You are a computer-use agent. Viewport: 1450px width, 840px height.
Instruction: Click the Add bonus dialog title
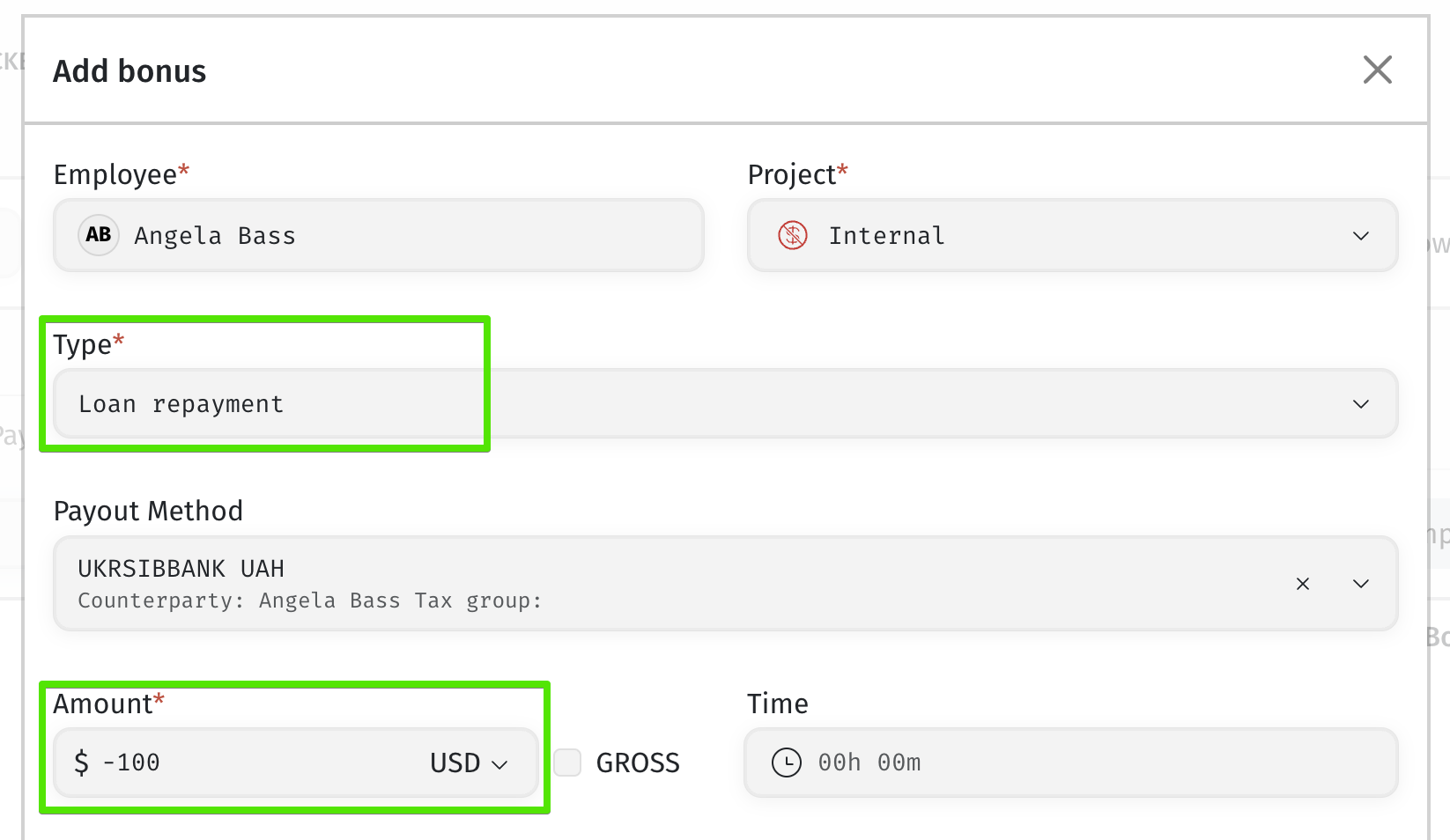click(x=129, y=71)
